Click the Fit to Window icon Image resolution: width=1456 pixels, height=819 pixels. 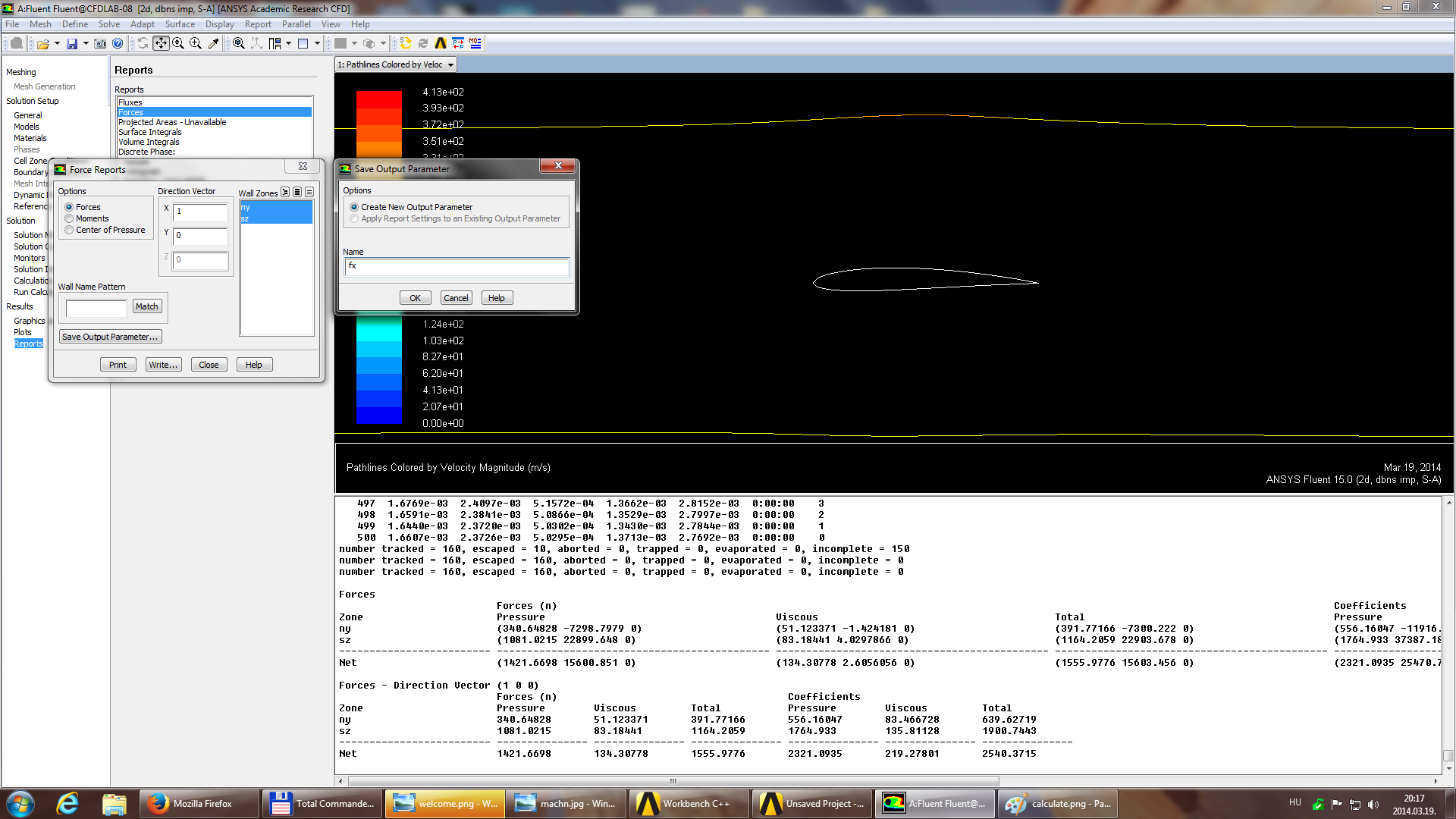(239, 44)
